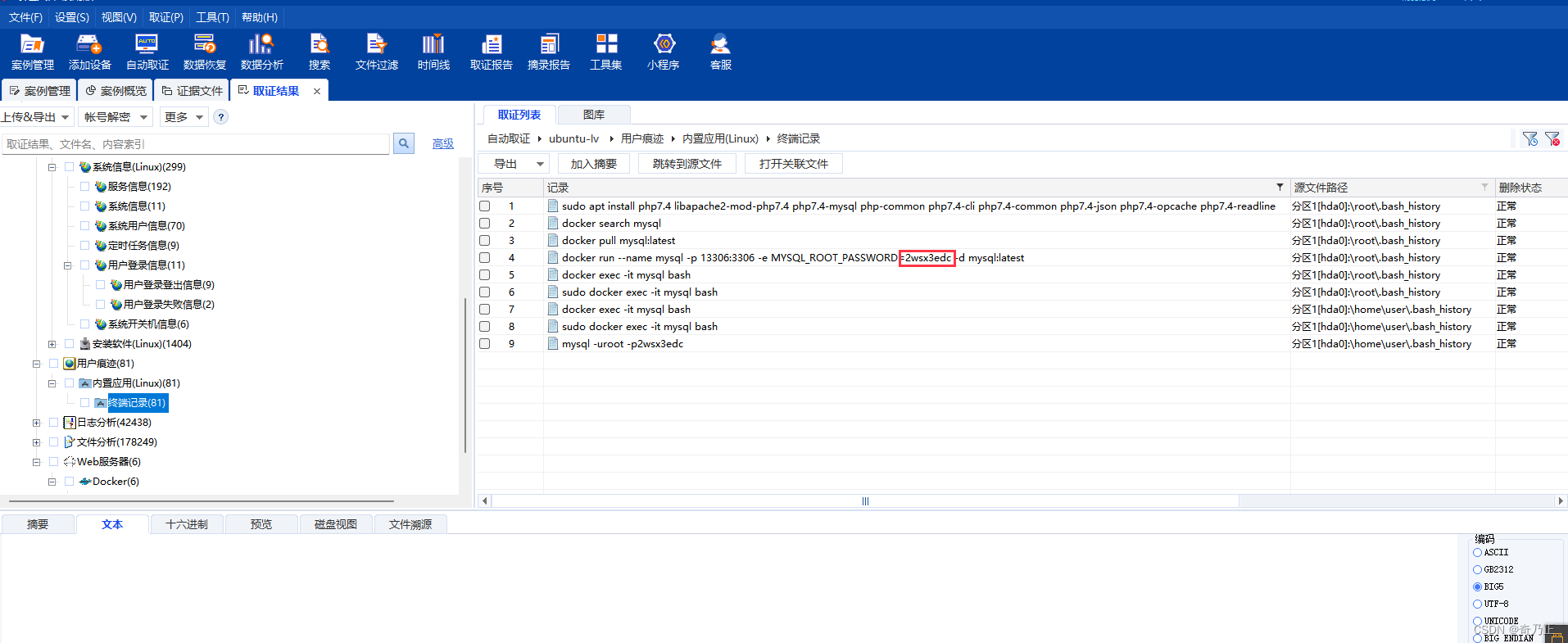Click the 添加设备 toolbar icon
Viewport: 1568px width, 643px height.
pos(89,52)
